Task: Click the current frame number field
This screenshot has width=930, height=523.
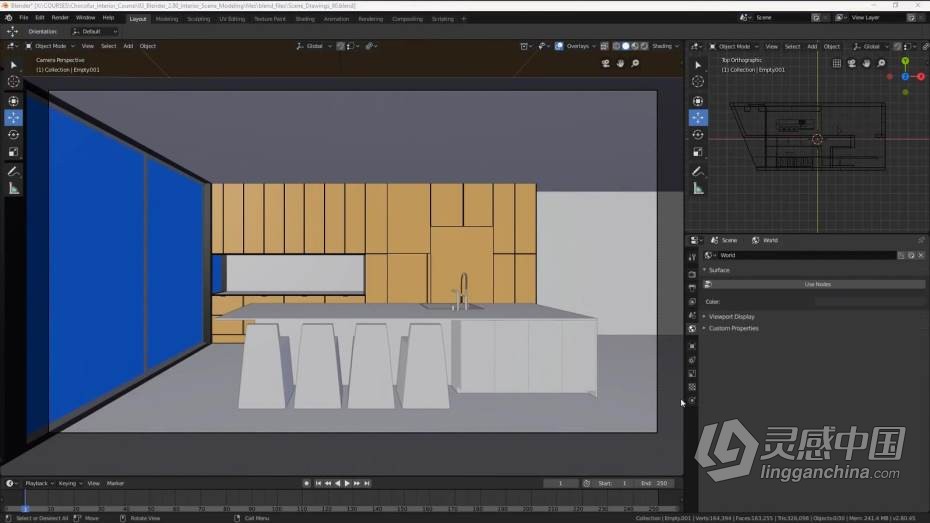Action: point(560,483)
